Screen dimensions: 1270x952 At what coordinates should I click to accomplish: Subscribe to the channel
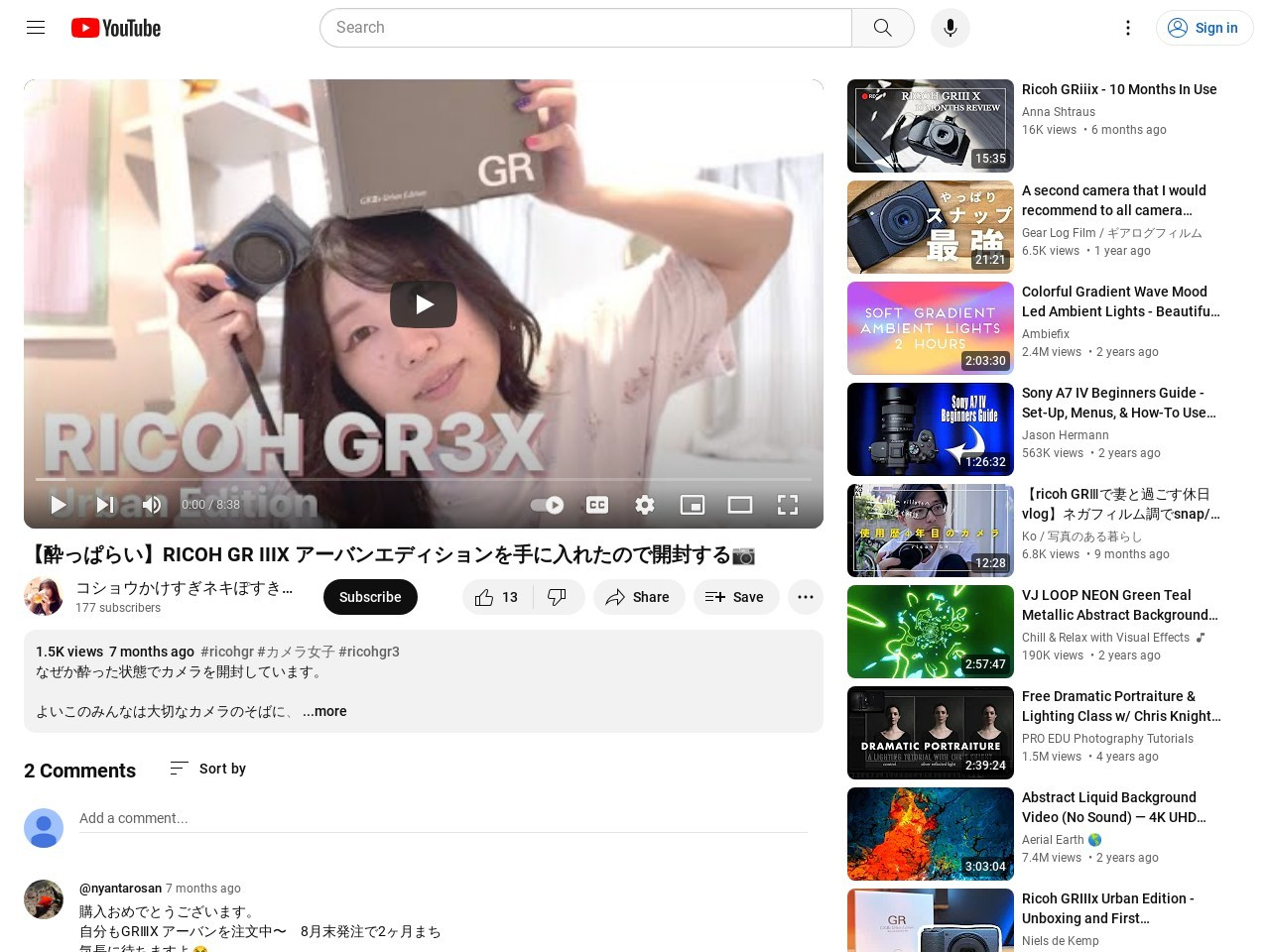[x=370, y=597]
